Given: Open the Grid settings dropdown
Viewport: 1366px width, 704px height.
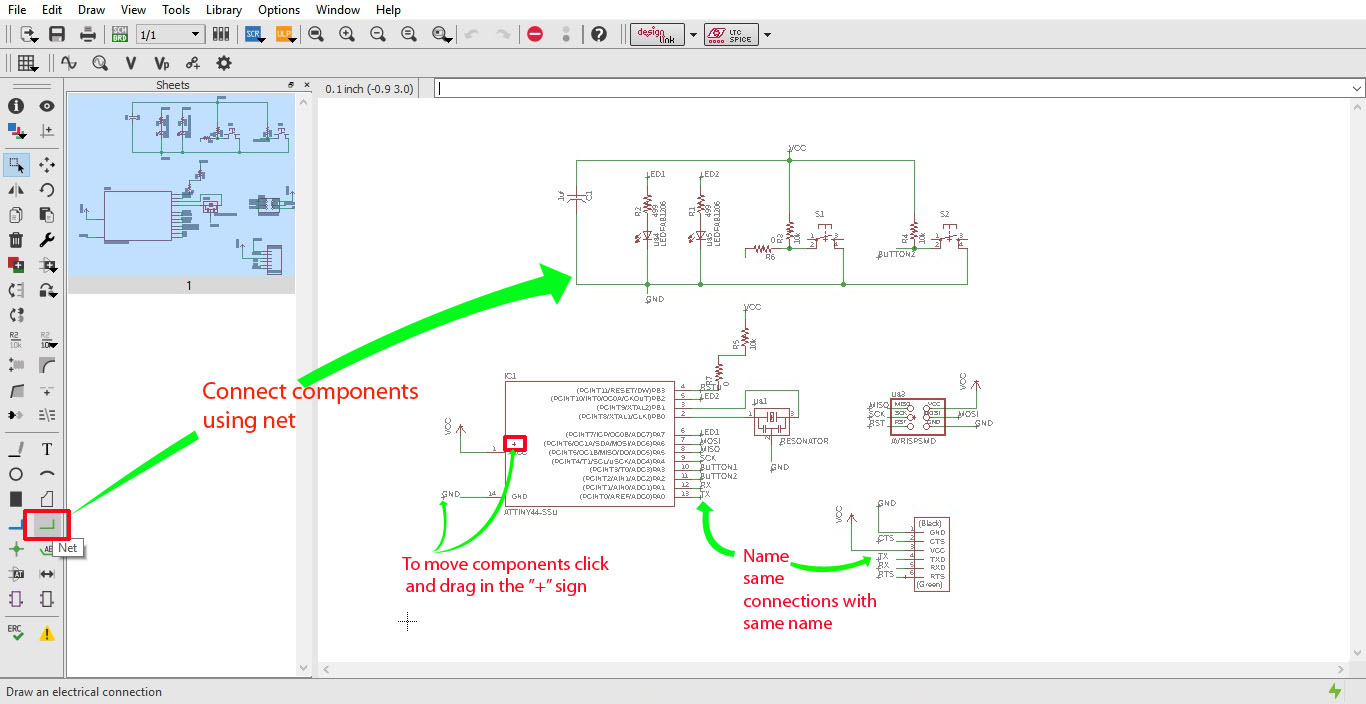Looking at the screenshot, I should coord(28,63).
